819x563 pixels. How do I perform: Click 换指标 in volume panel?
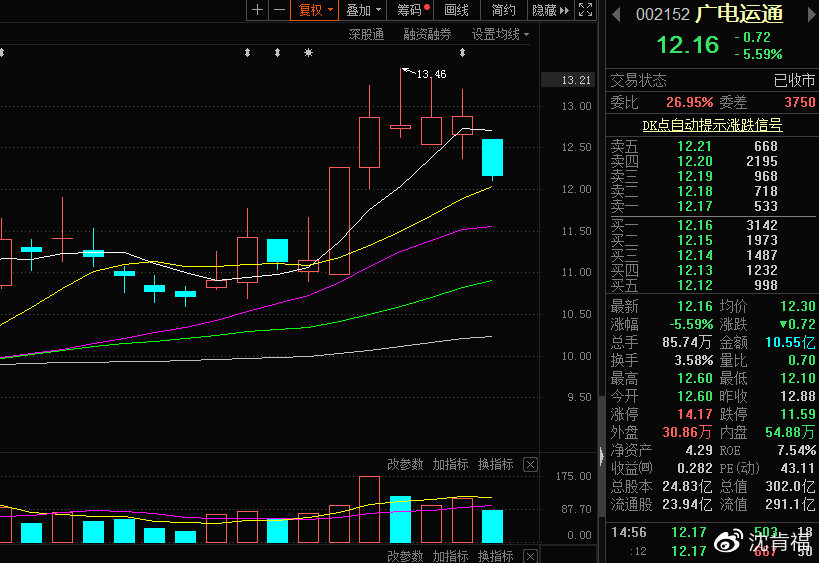[496, 464]
